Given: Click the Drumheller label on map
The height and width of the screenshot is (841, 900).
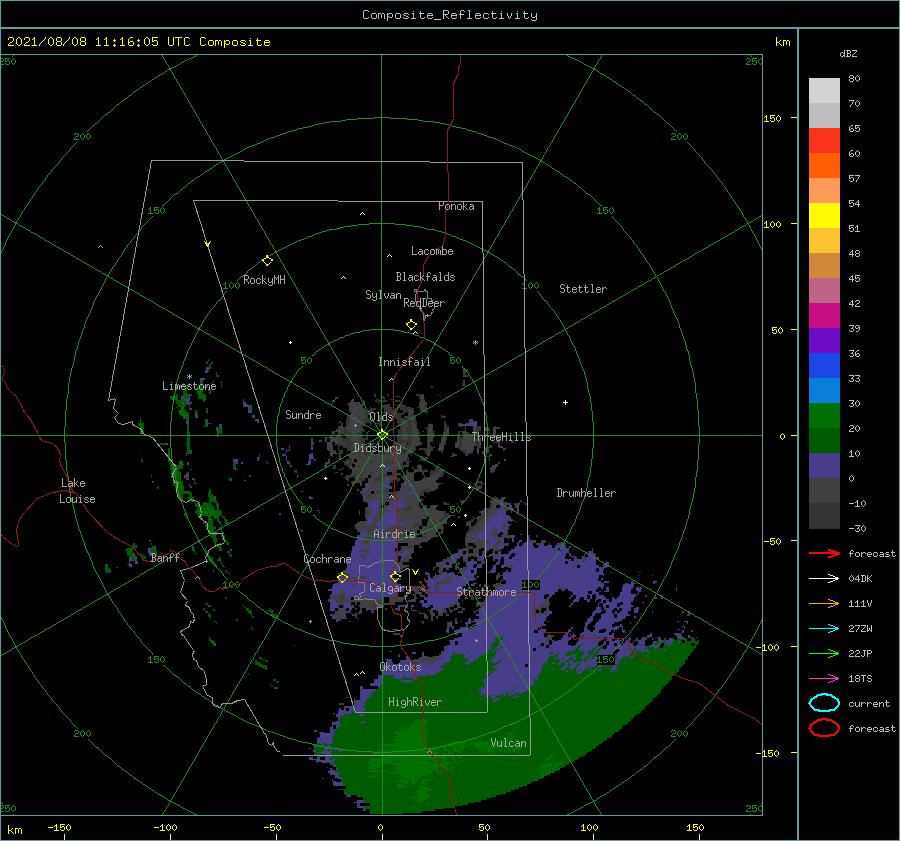Looking at the screenshot, I should pos(586,493).
